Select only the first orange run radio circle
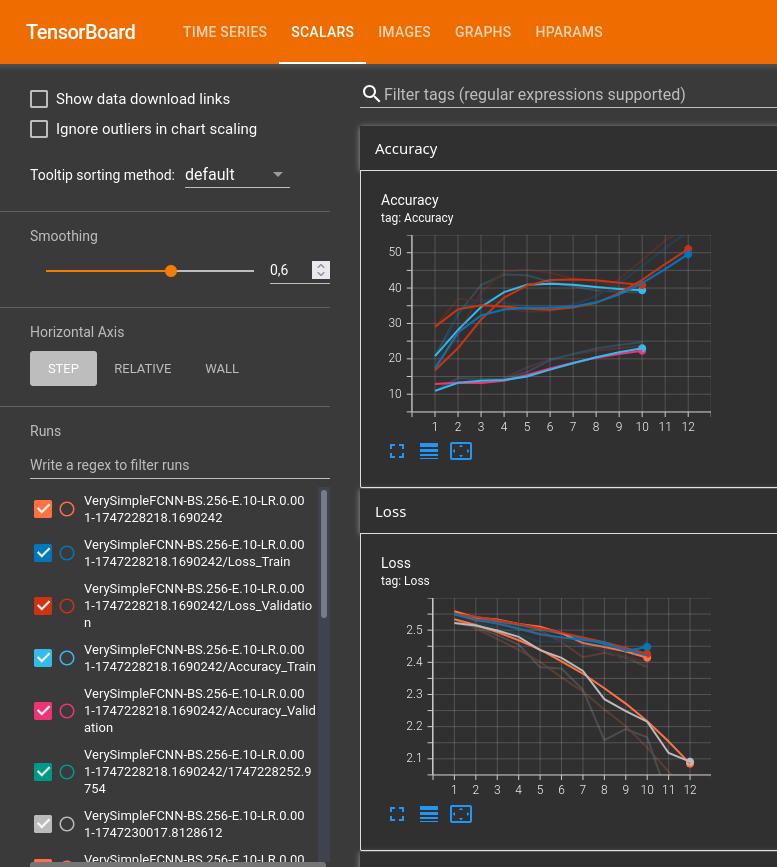This screenshot has width=777, height=867. coord(67,509)
